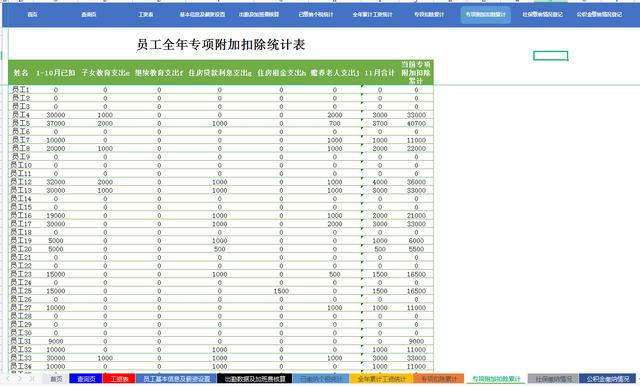This screenshot has height=386, width=640.
Task: Select 30000 in the 员工4 row
Action: 56,115
